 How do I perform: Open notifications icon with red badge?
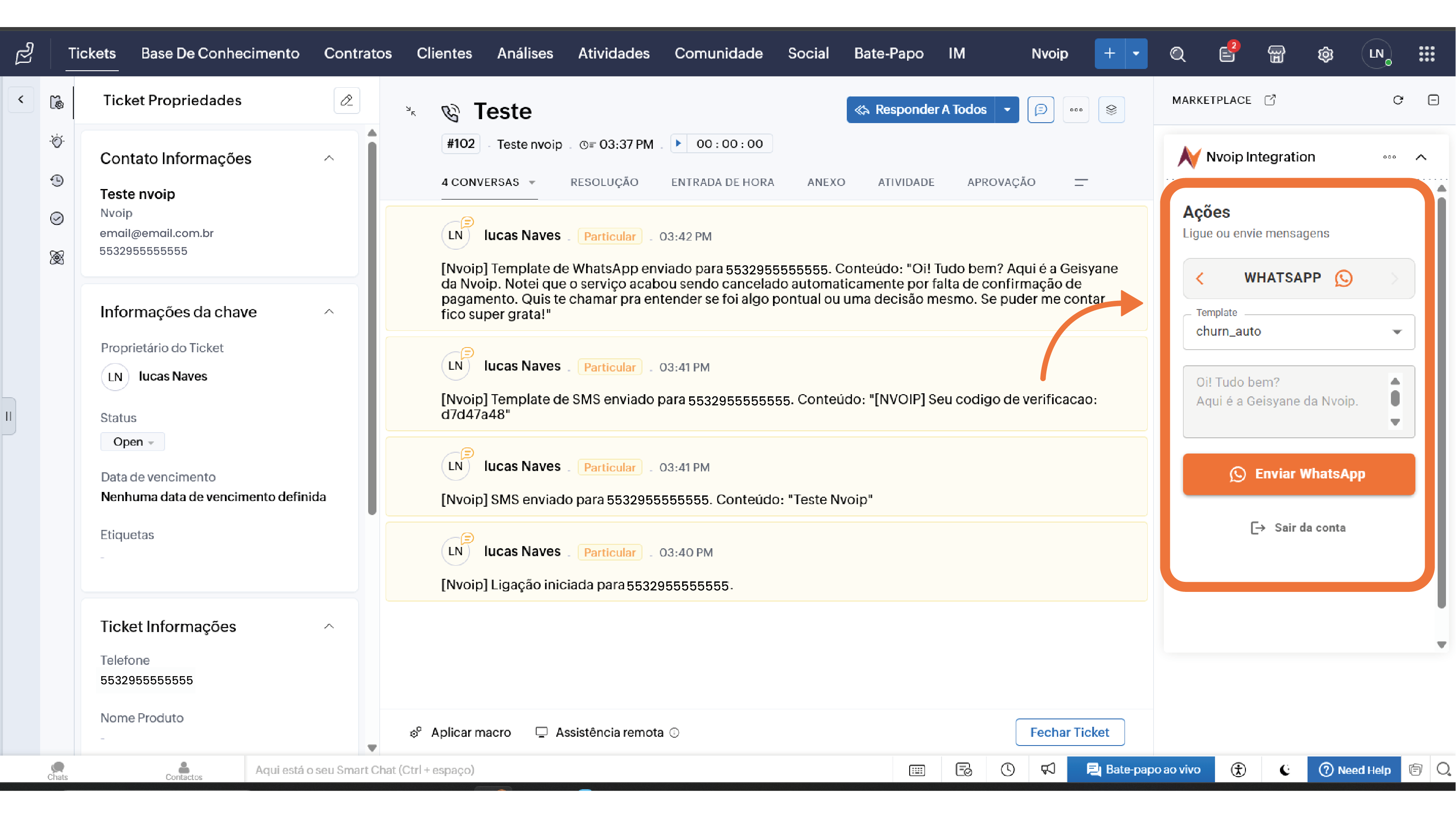1227,54
